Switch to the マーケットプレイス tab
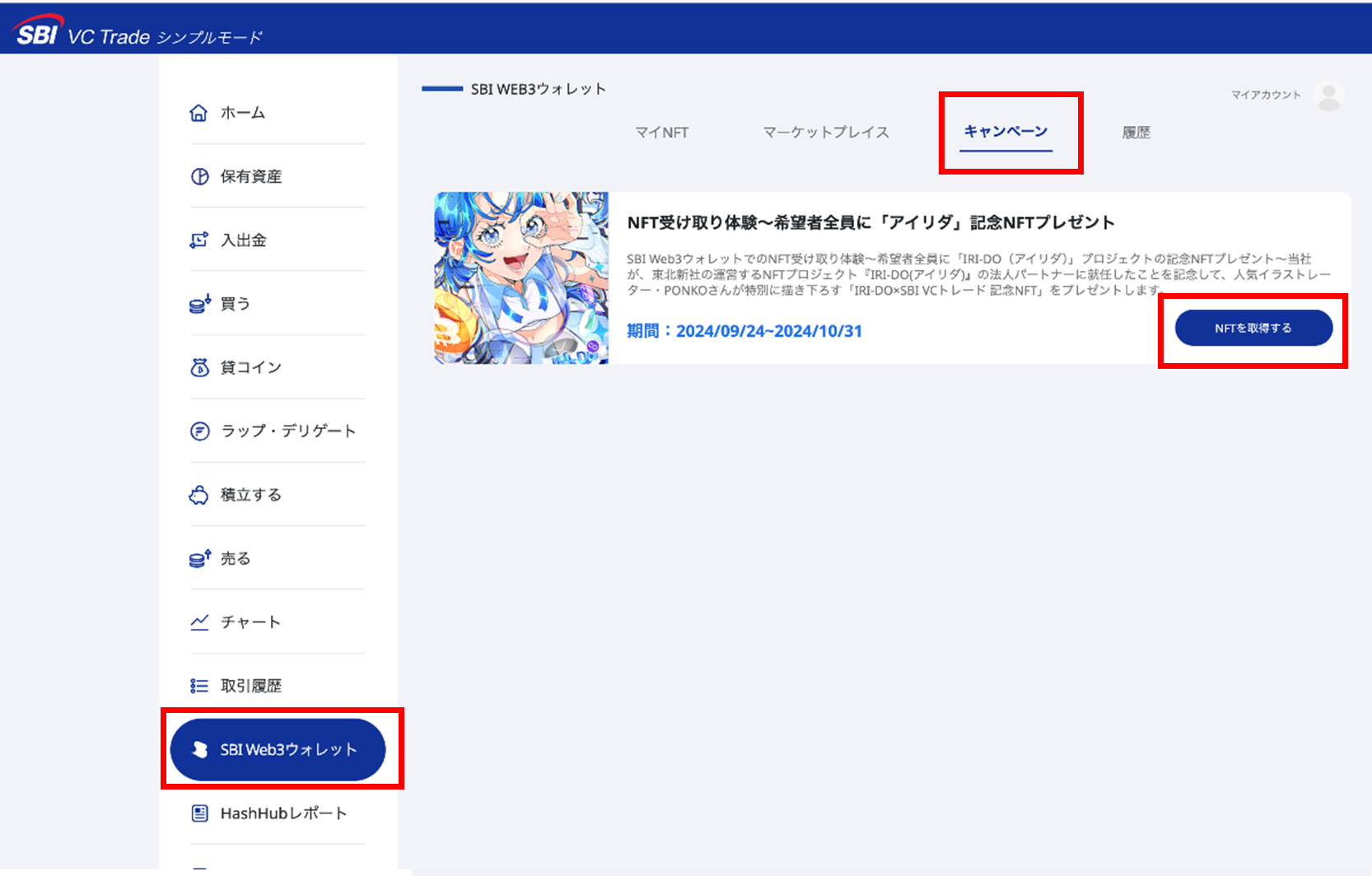Viewport: 1372px width, 876px height. coord(826,132)
